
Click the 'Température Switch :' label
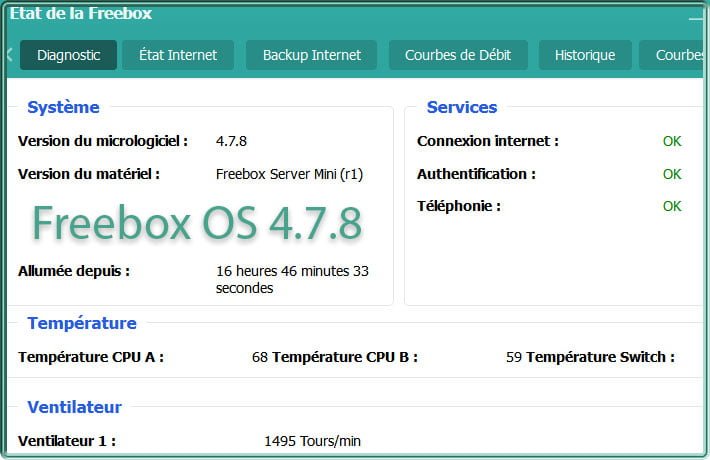[x=600, y=357]
